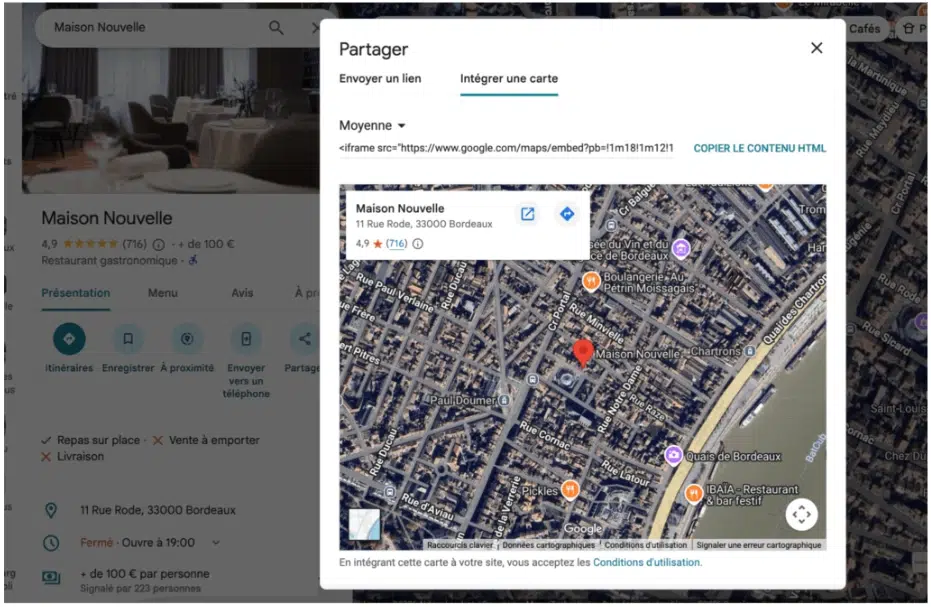Expand opening hours chevron
The width and height of the screenshot is (931, 607).
coord(216,543)
